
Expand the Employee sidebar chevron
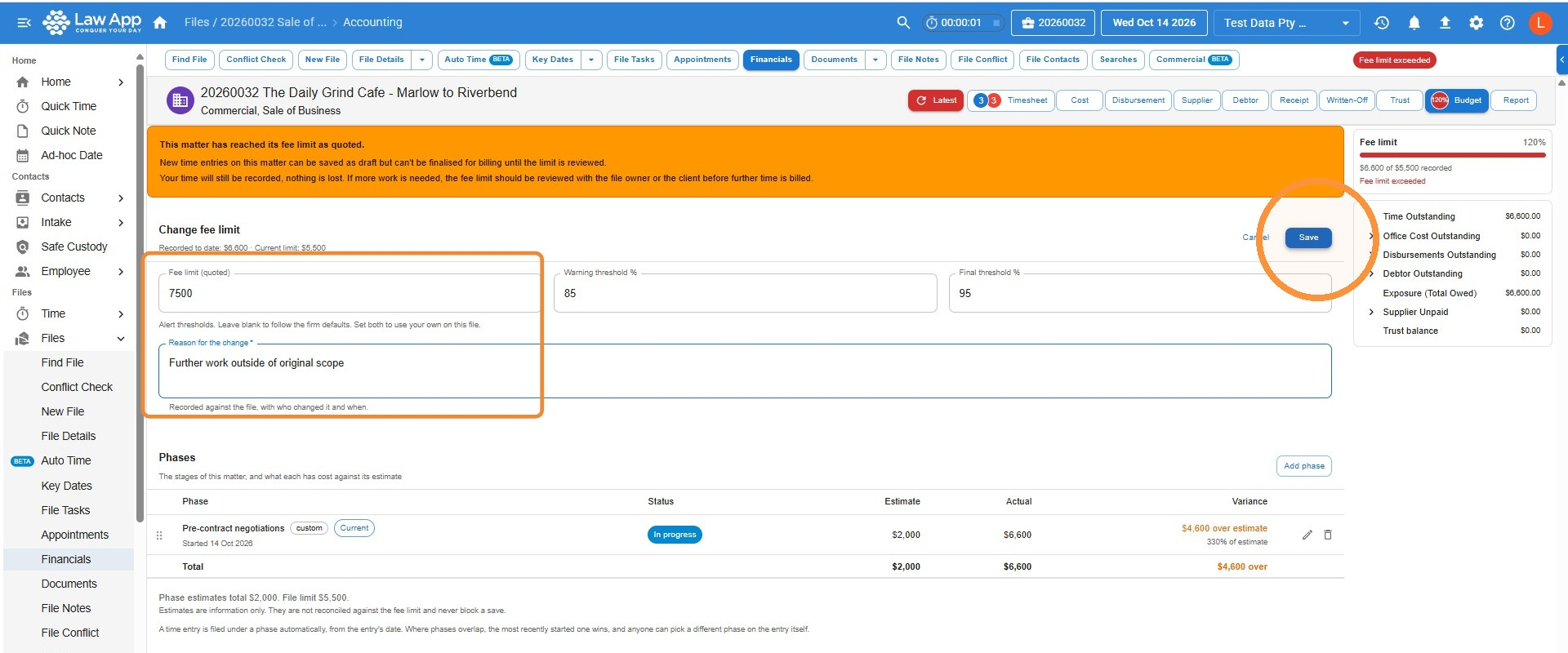(x=121, y=272)
